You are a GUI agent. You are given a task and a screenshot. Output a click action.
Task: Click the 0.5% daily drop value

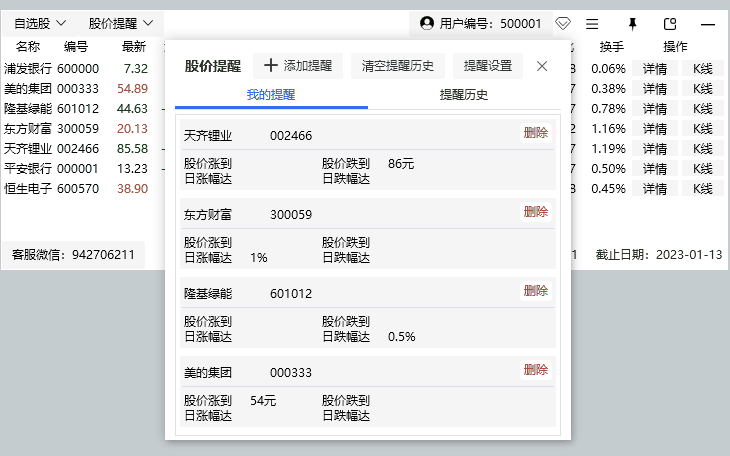point(402,337)
